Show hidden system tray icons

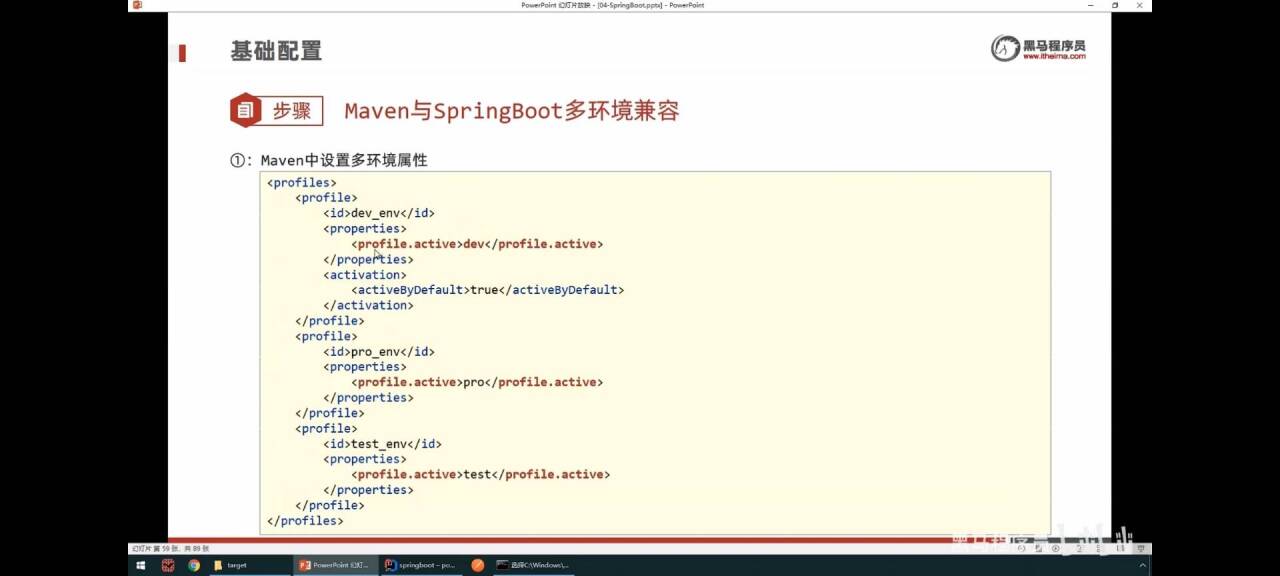point(1142,565)
